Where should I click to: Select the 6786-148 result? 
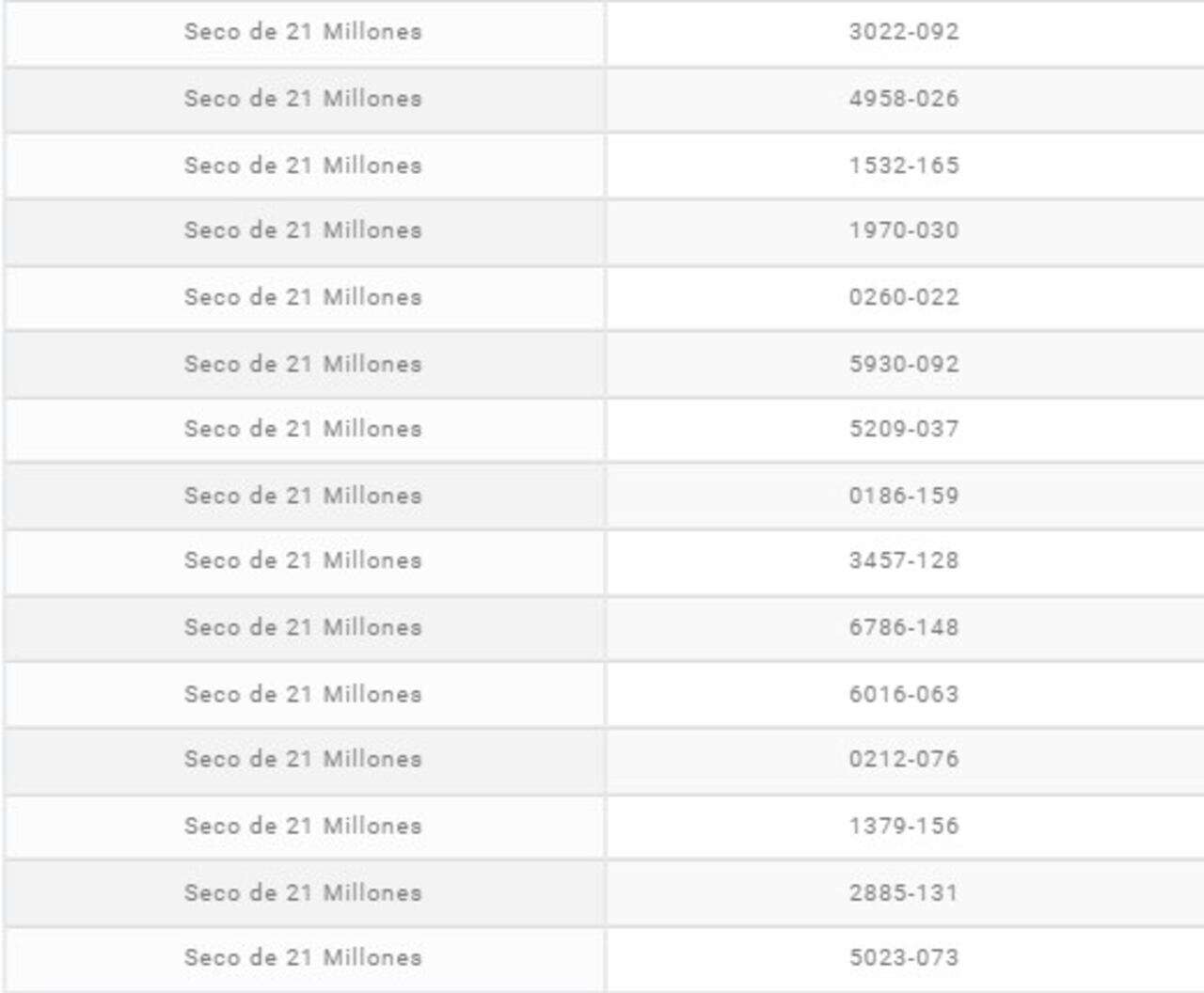point(904,627)
